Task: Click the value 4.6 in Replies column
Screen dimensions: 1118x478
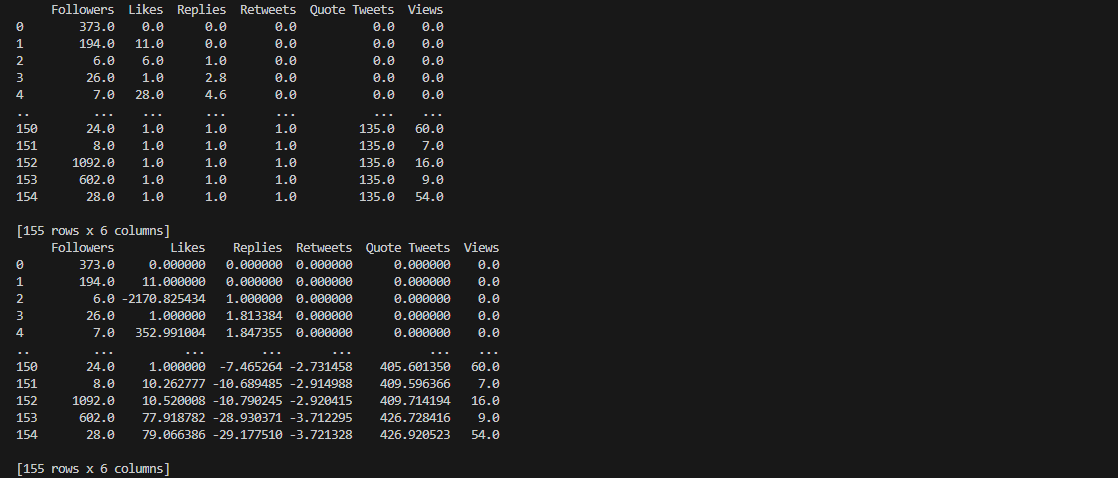Action: [215, 95]
